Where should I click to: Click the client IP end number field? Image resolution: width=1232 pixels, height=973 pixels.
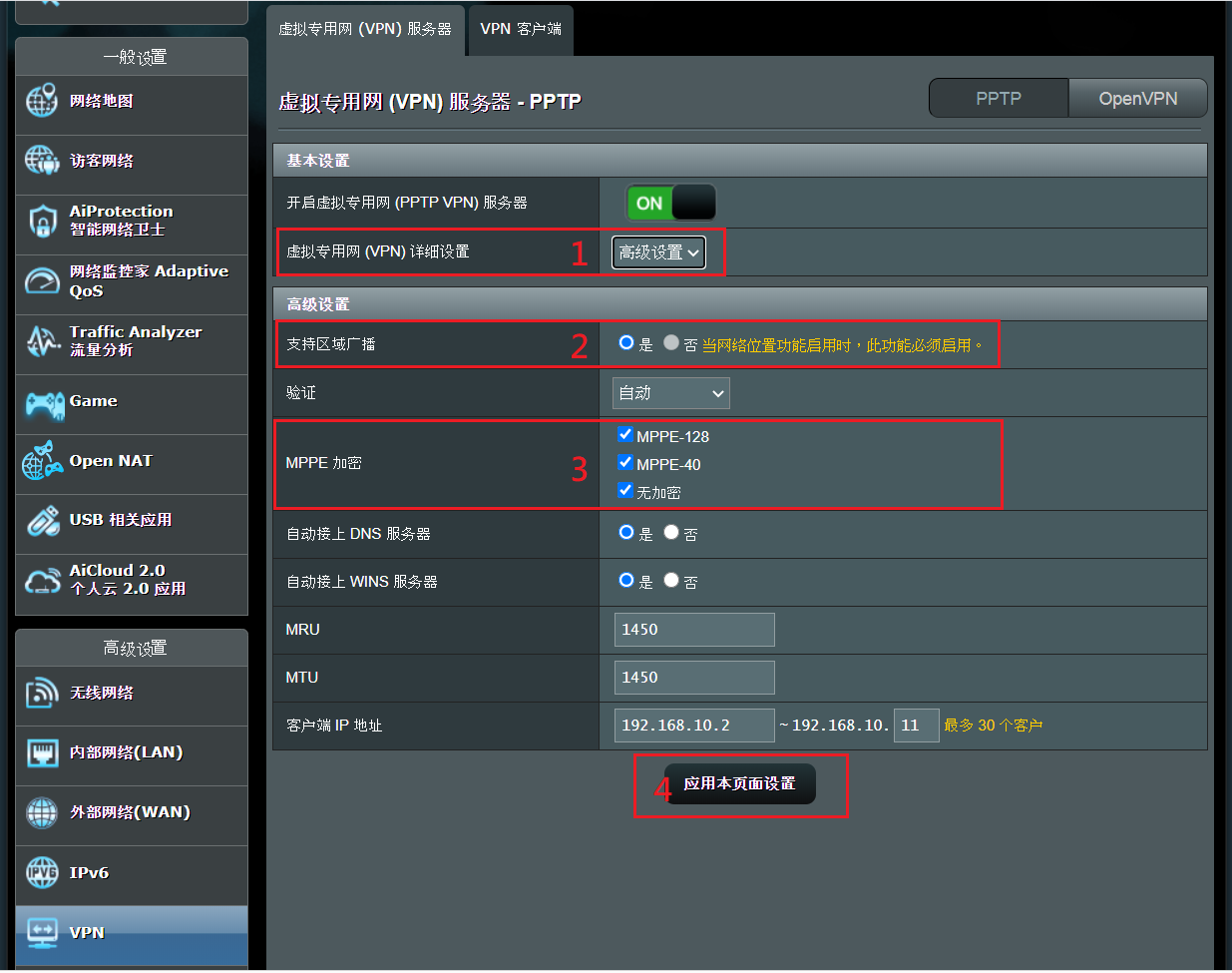[x=917, y=726]
